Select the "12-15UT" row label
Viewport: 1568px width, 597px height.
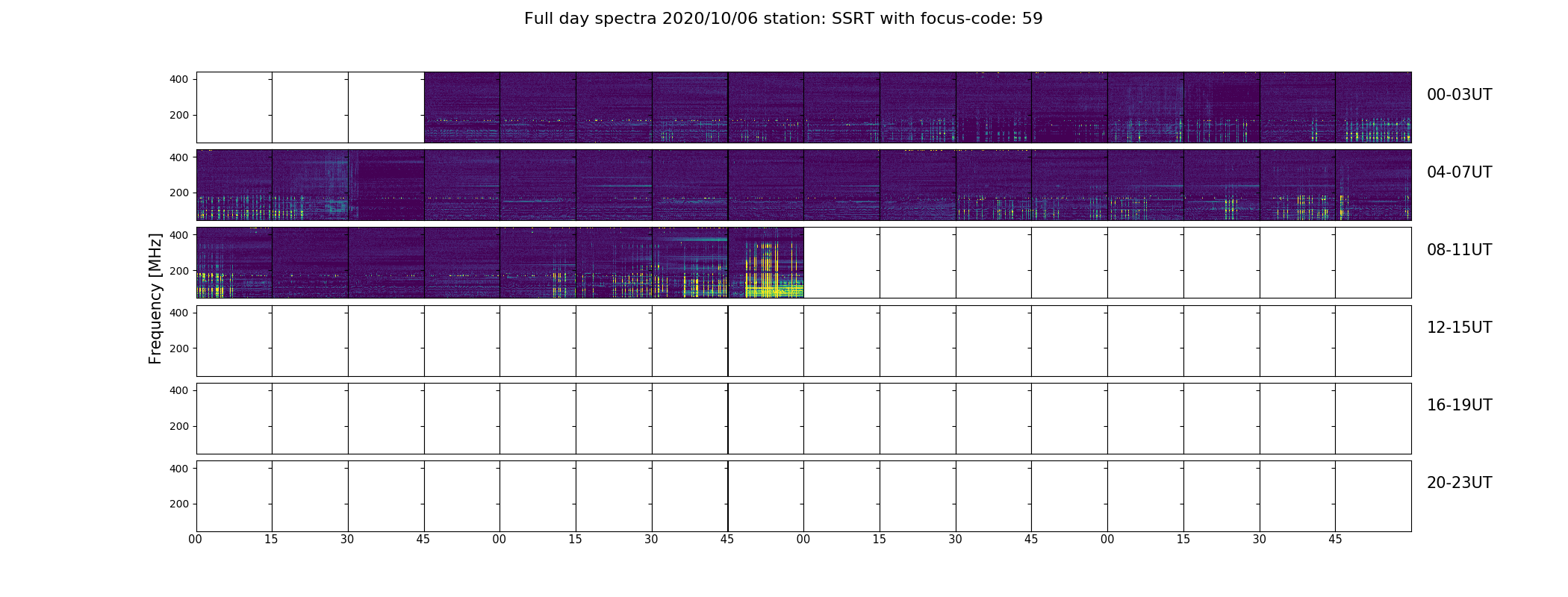coord(1459,328)
